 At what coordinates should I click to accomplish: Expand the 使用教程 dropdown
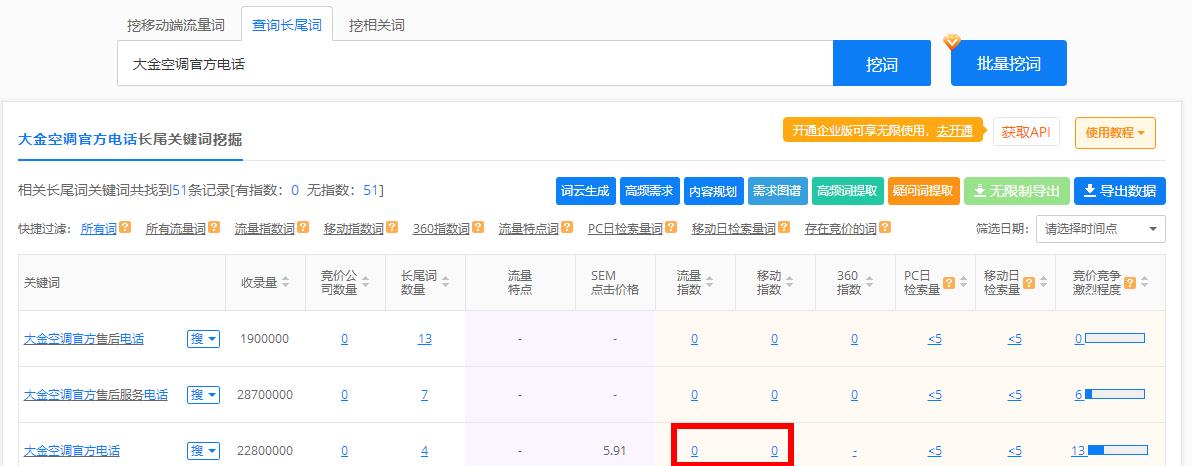(x=1114, y=132)
